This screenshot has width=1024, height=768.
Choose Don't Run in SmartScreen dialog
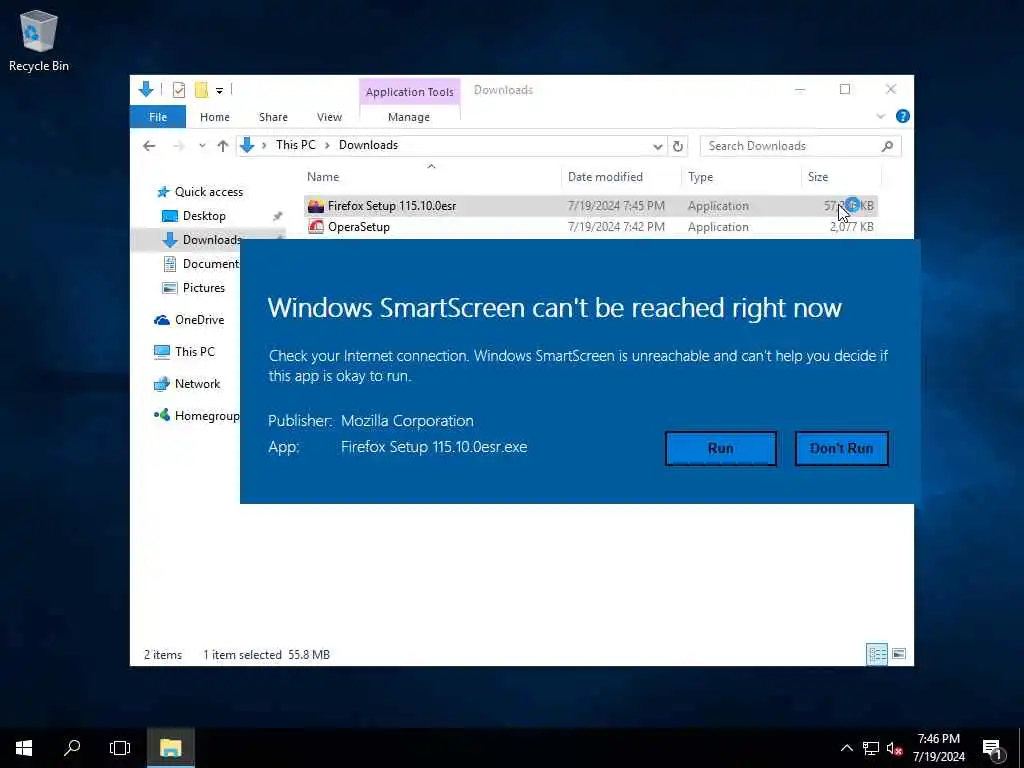tap(841, 448)
